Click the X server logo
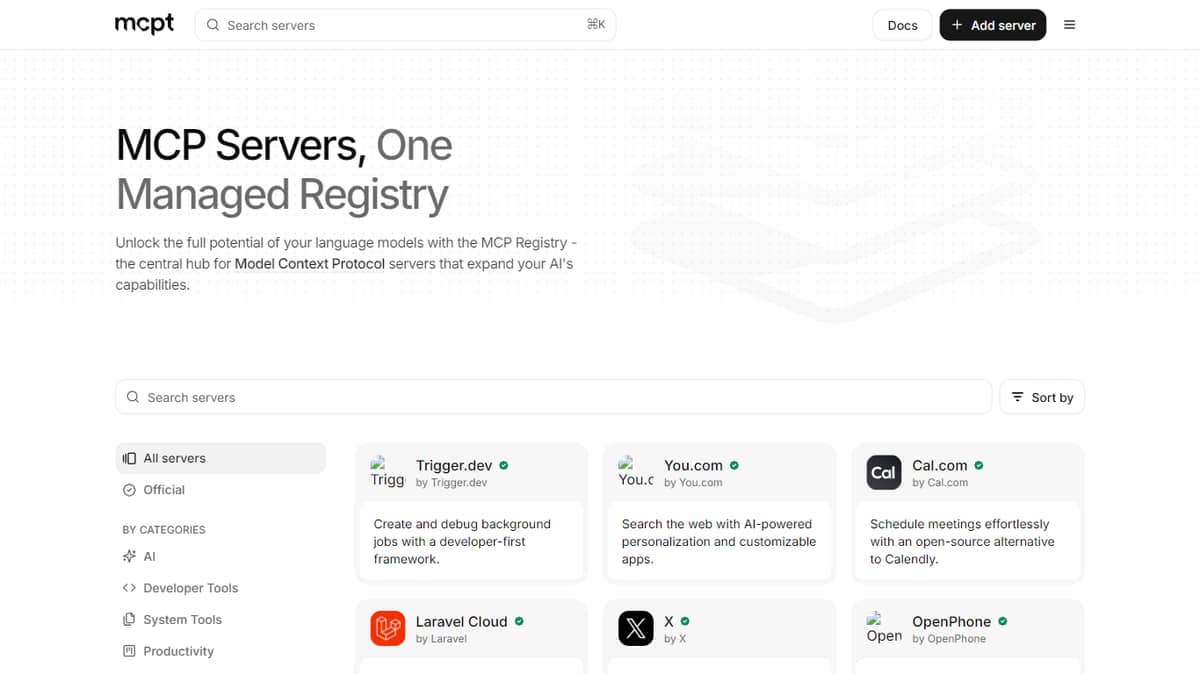The width and height of the screenshot is (1200, 674). click(636, 628)
